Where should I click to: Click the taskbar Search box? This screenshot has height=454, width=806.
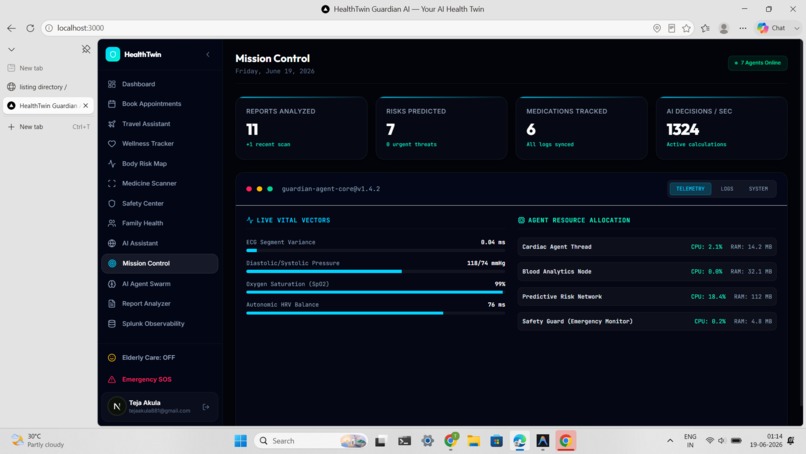(x=312, y=441)
